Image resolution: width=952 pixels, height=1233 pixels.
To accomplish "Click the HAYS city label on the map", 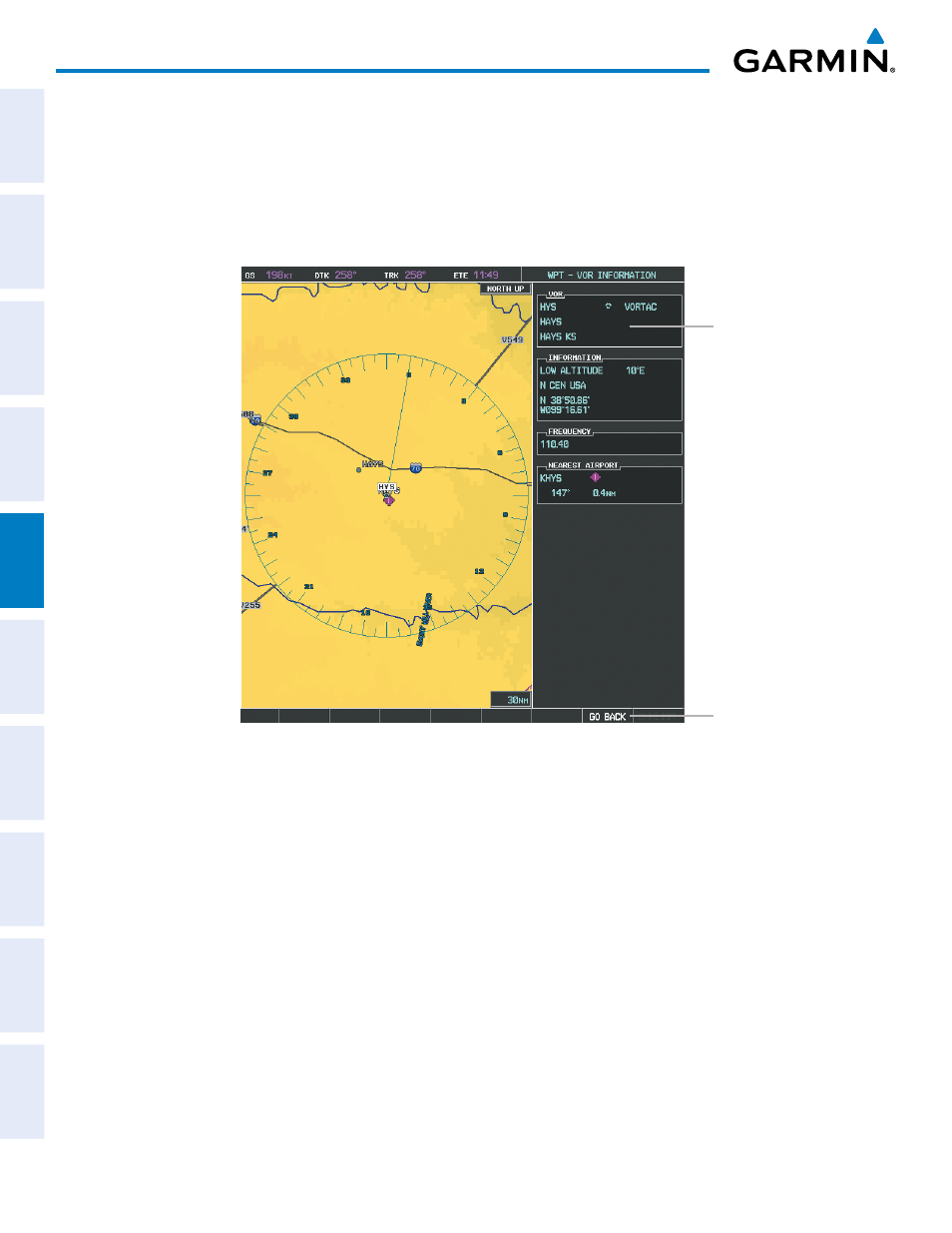I will pyautogui.click(x=373, y=464).
